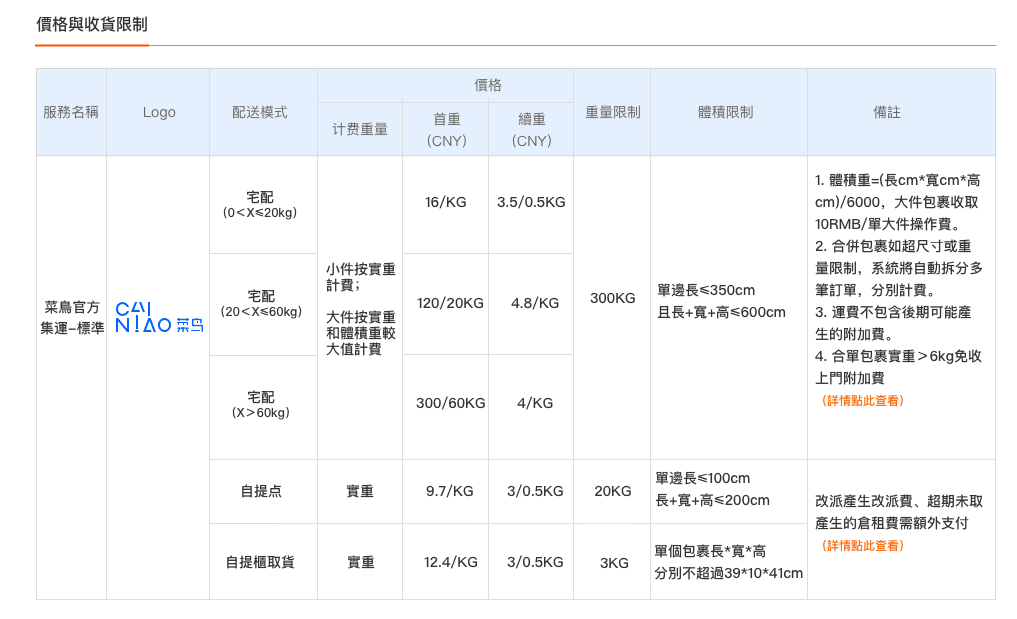This screenshot has height=619, width=1017.
Task: Click the 體積限制 column header
Action: point(726,112)
